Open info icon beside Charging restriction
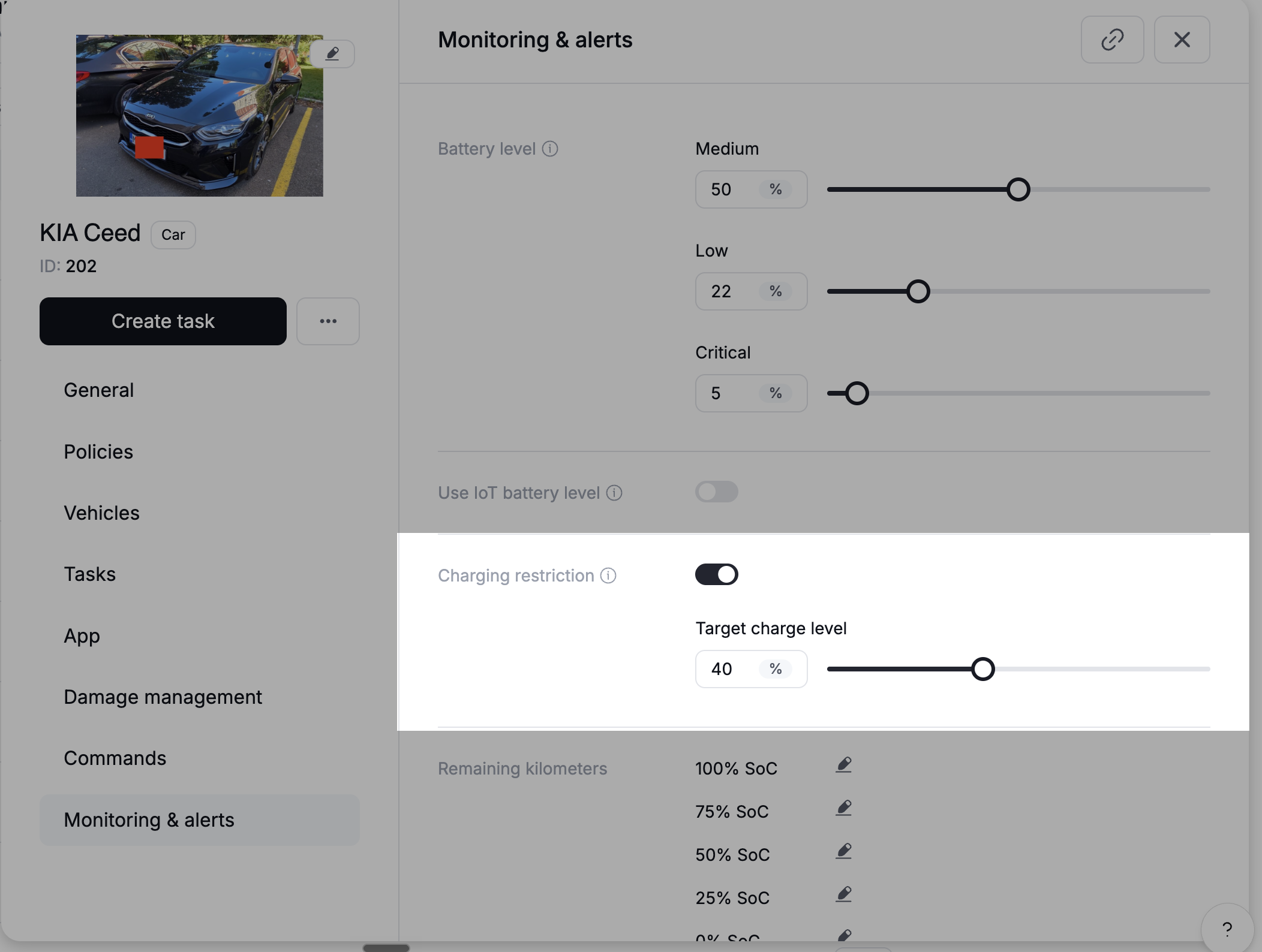Image resolution: width=1262 pixels, height=952 pixels. (608, 576)
